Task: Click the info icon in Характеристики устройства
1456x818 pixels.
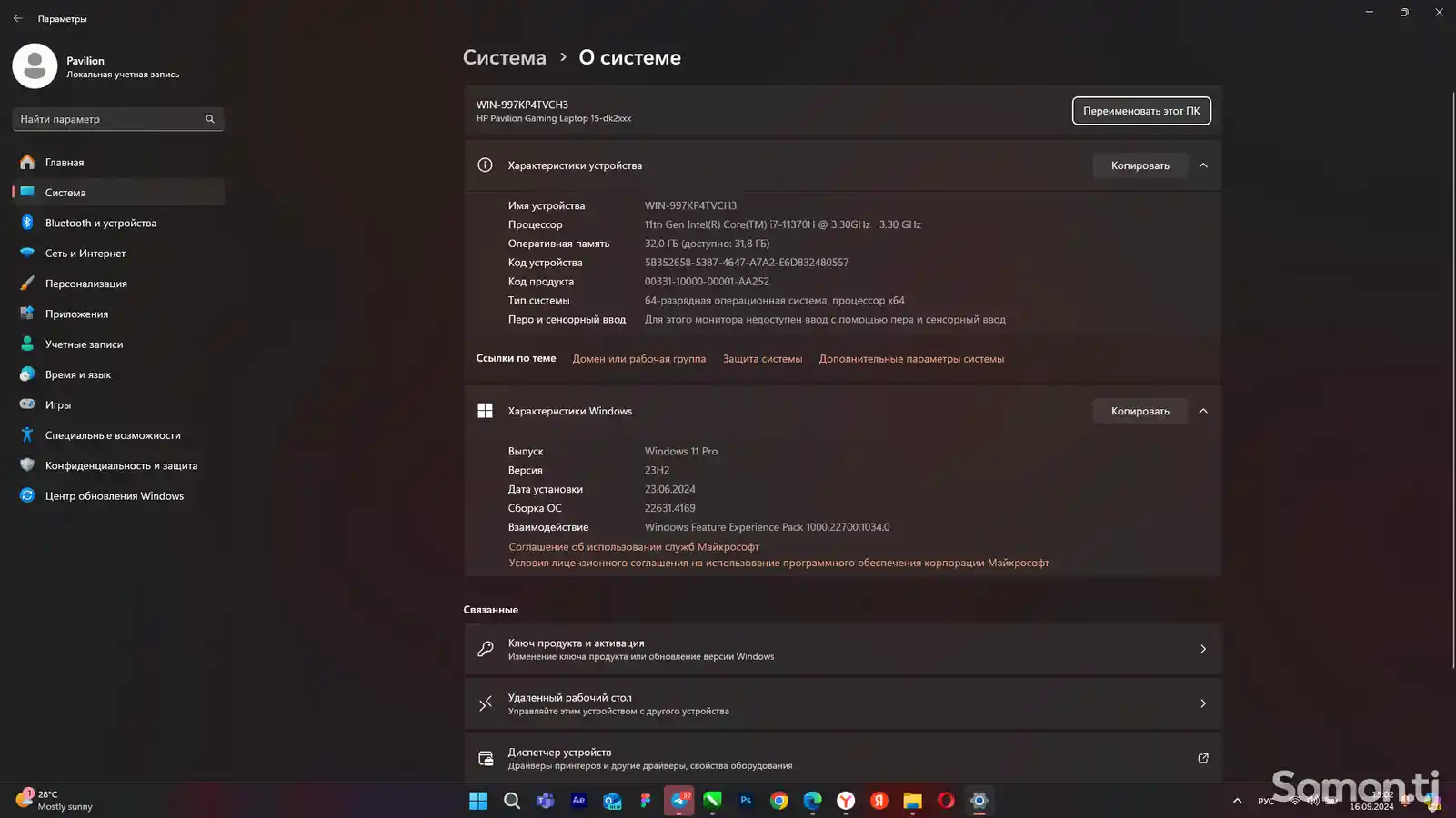Action: 485,165
